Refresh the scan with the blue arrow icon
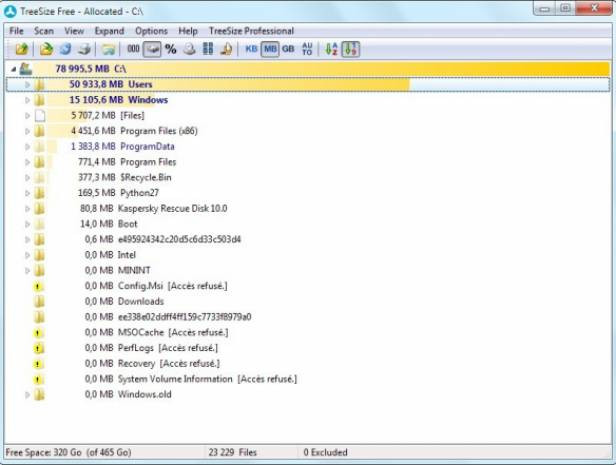The width and height of the screenshot is (616, 465). pos(65,49)
